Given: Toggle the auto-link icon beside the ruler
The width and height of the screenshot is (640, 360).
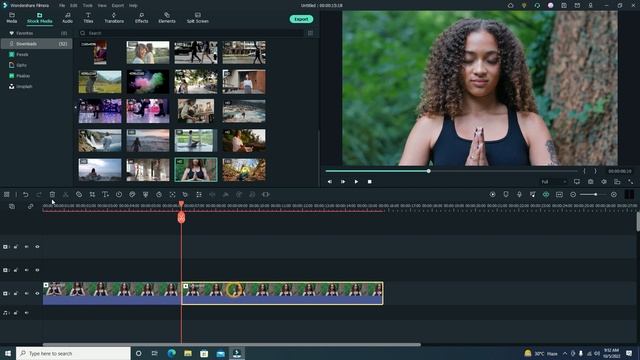Looking at the screenshot, I should [x=30, y=207].
